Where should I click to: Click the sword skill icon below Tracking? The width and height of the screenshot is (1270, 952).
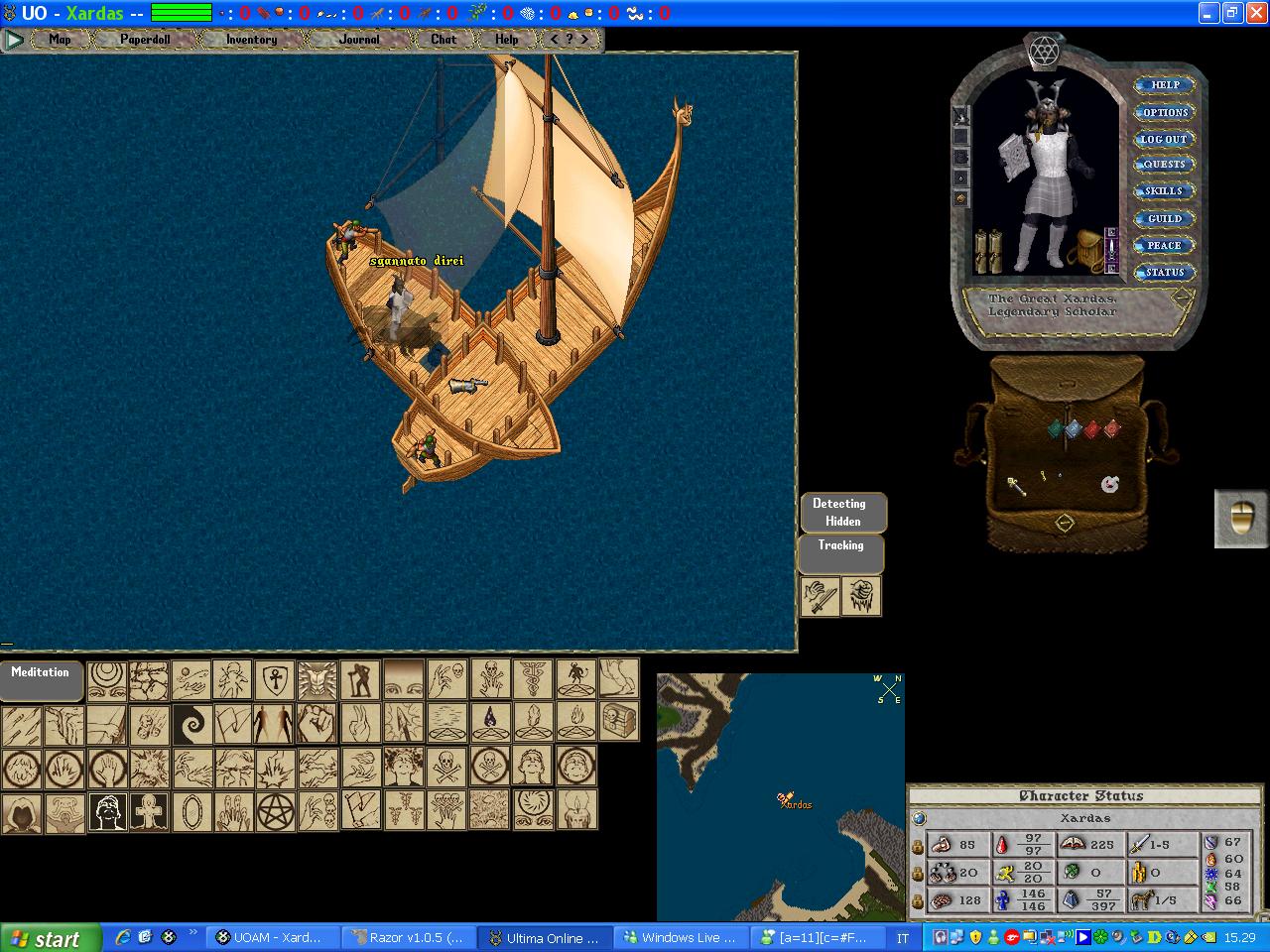tap(820, 596)
